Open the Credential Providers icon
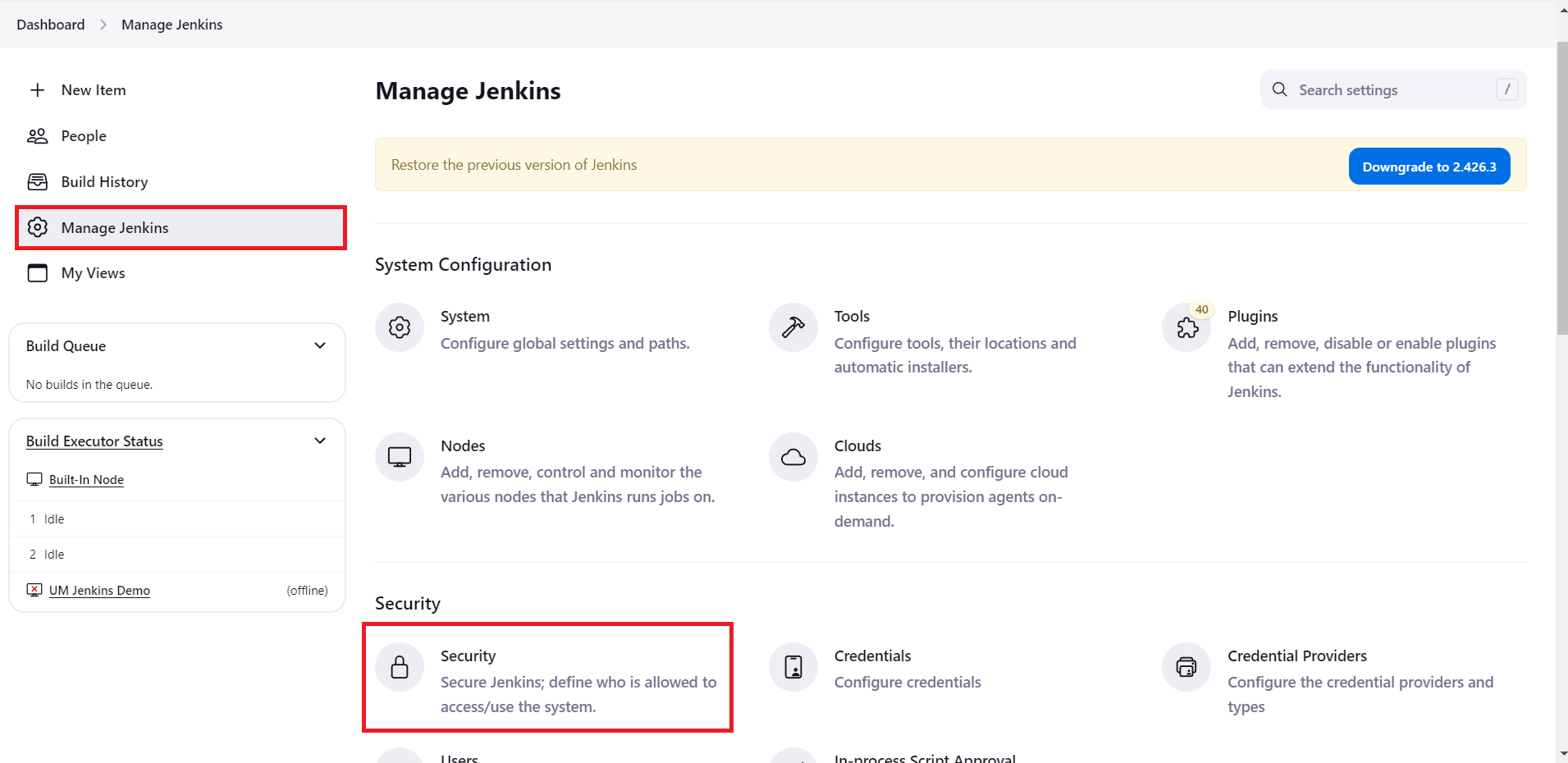The image size is (1568, 763). pos(1186,667)
